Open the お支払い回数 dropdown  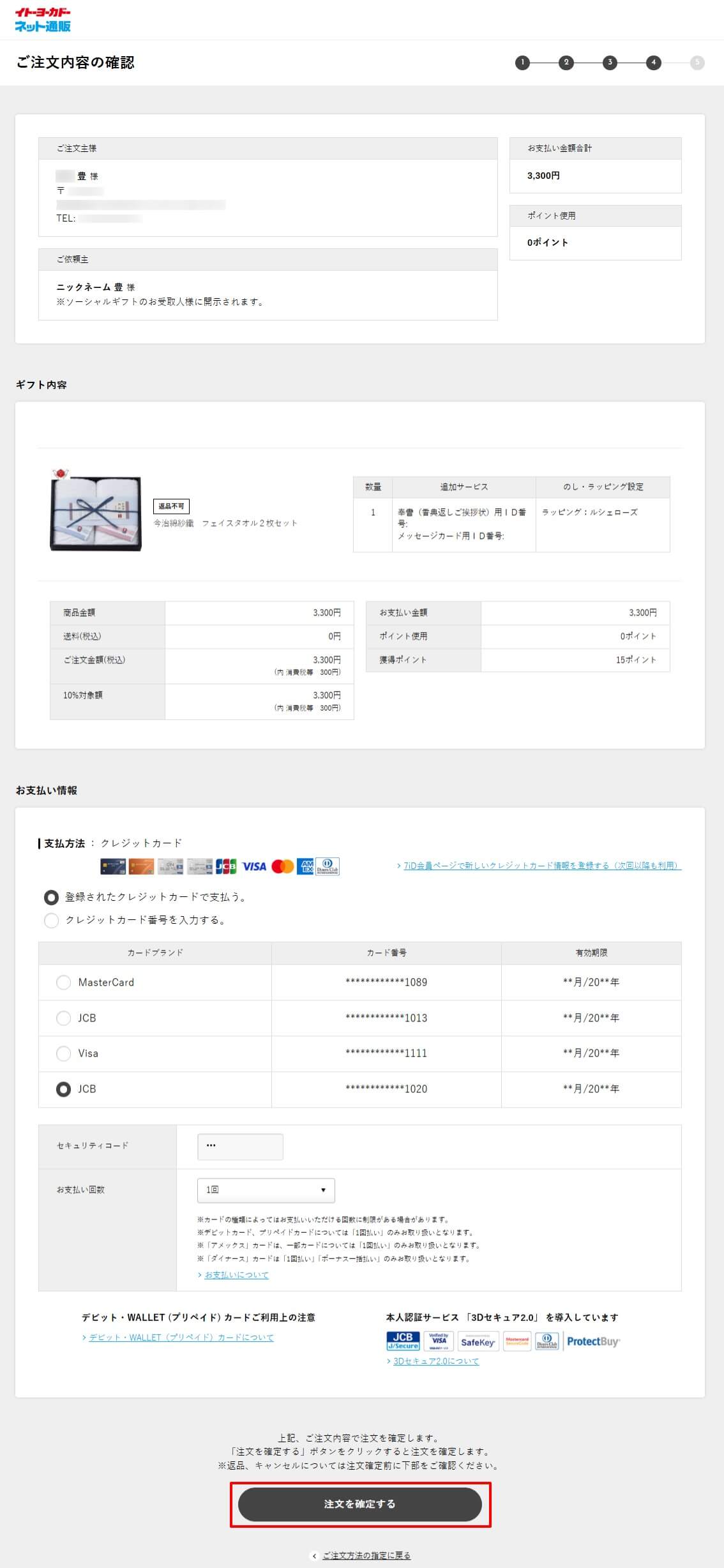(x=266, y=1190)
